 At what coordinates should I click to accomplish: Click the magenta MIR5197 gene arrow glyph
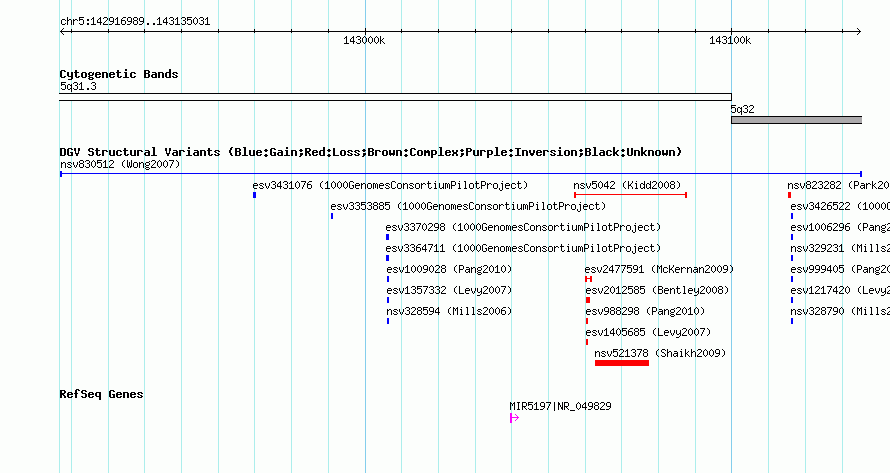514,418
